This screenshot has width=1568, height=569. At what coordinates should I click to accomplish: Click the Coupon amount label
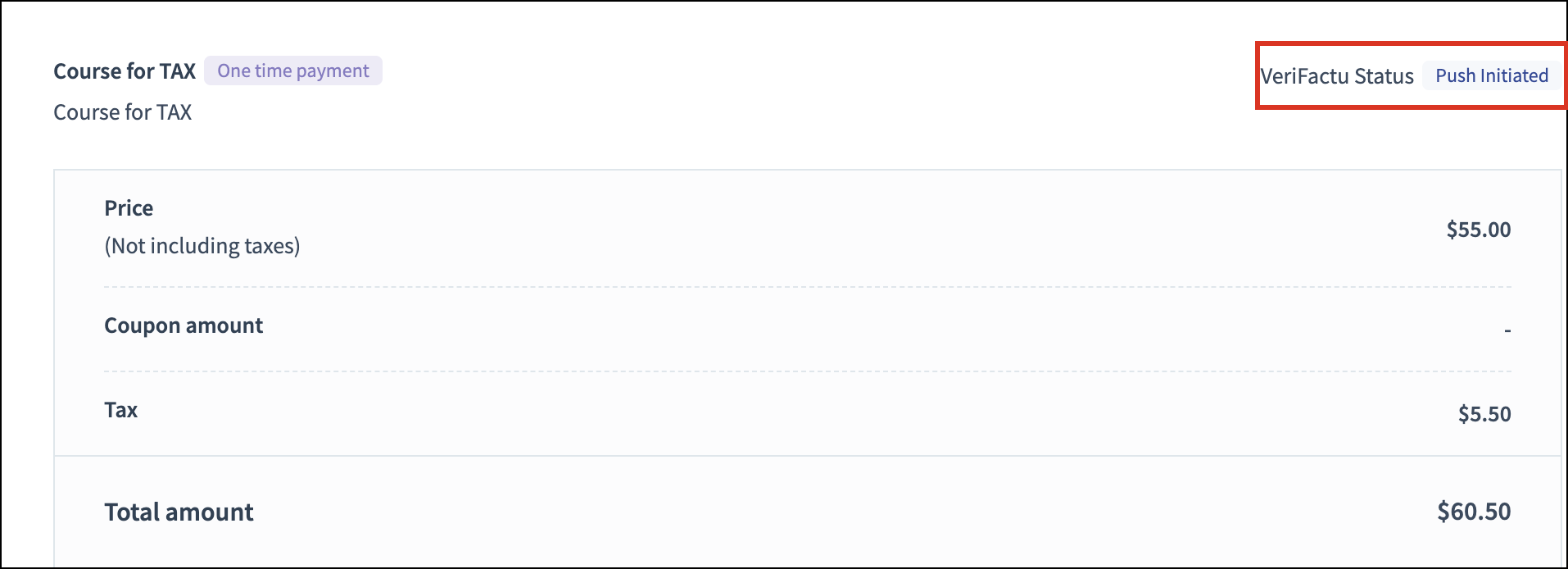point(184,325)
